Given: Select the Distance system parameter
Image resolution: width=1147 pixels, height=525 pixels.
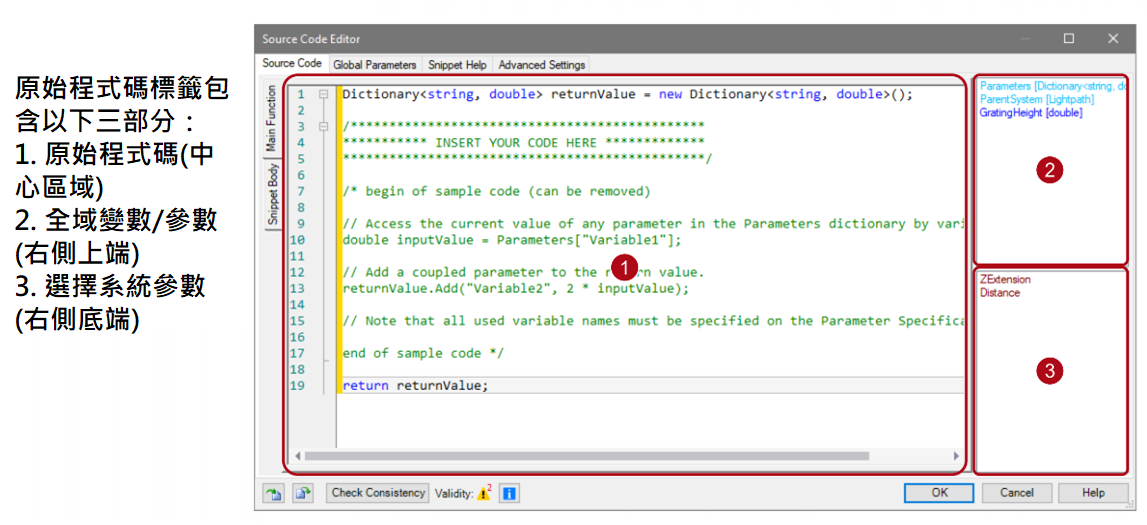Looking at the screenshot, I should (x=999, y=292).
